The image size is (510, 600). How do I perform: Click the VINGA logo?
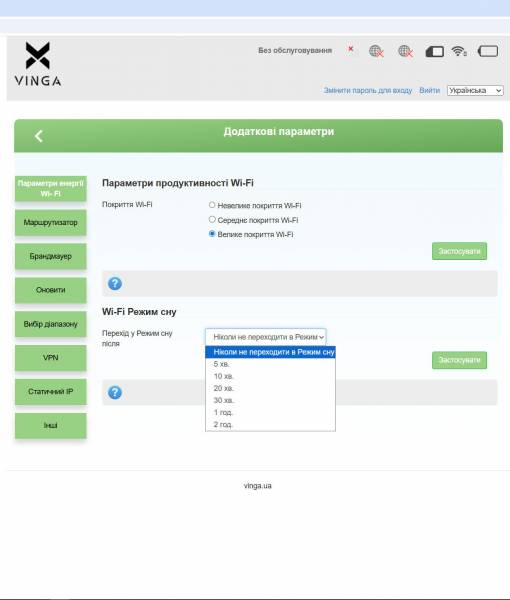click(37, 64)
